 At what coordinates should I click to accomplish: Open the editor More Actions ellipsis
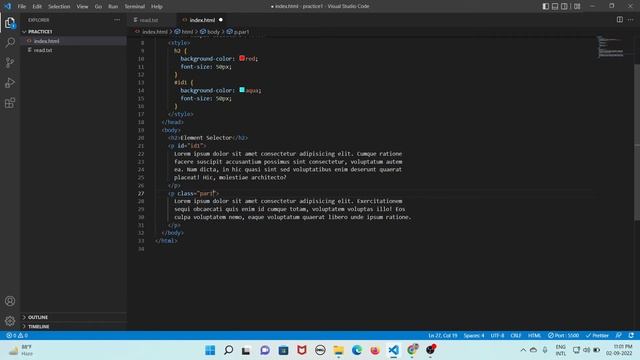point(631,20)
